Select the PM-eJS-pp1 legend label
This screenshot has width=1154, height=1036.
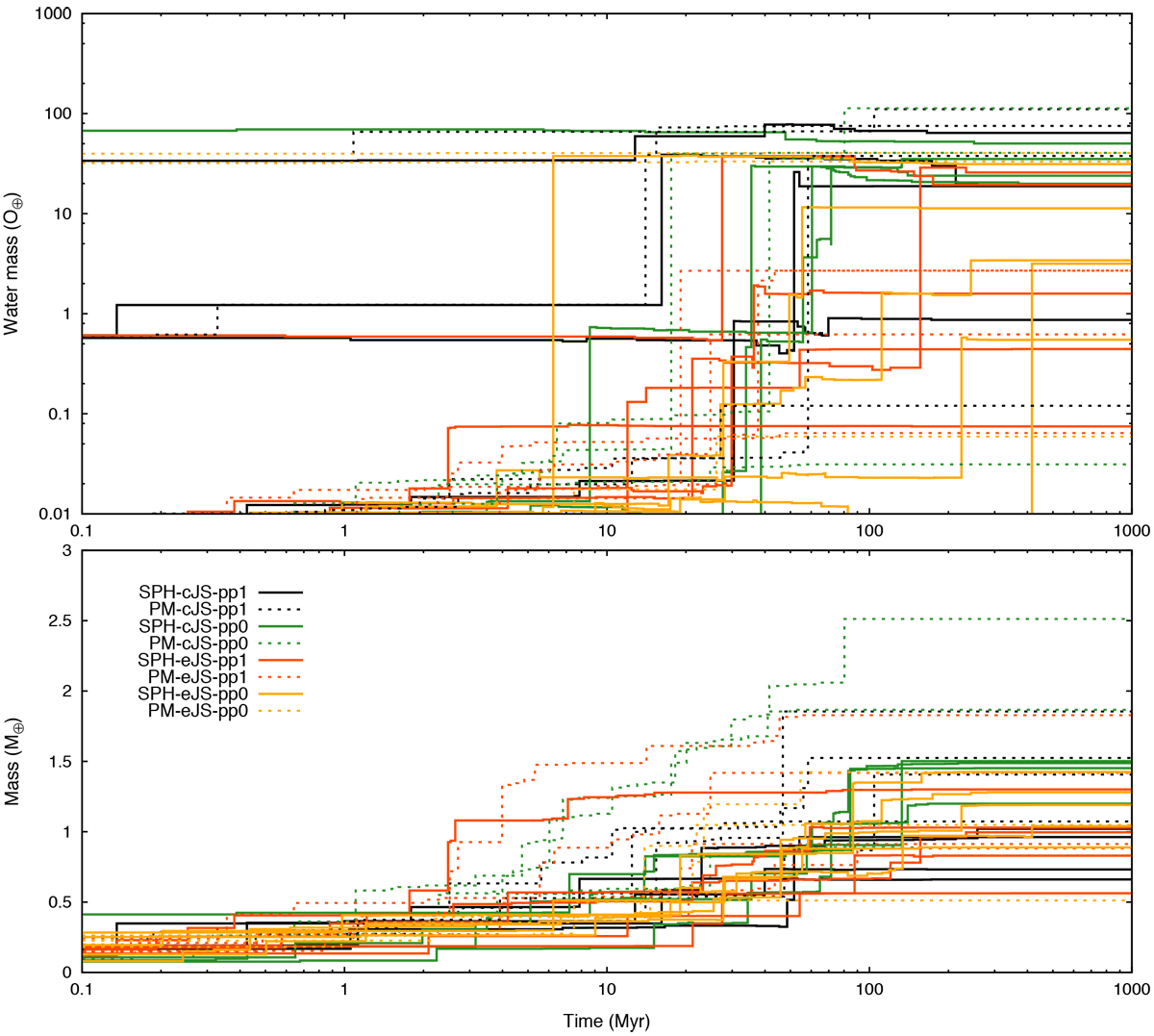coord(197,677)
